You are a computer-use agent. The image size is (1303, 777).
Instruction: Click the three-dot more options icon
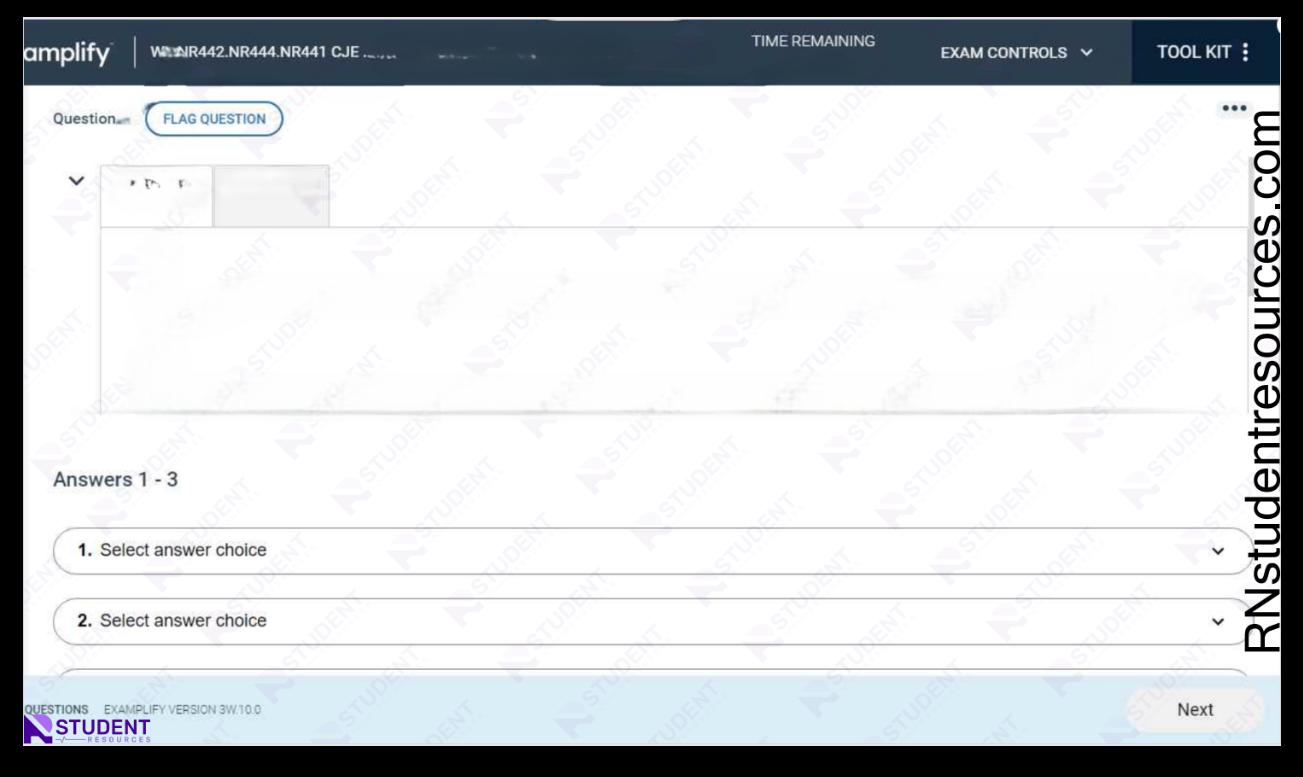[1234, 108]
